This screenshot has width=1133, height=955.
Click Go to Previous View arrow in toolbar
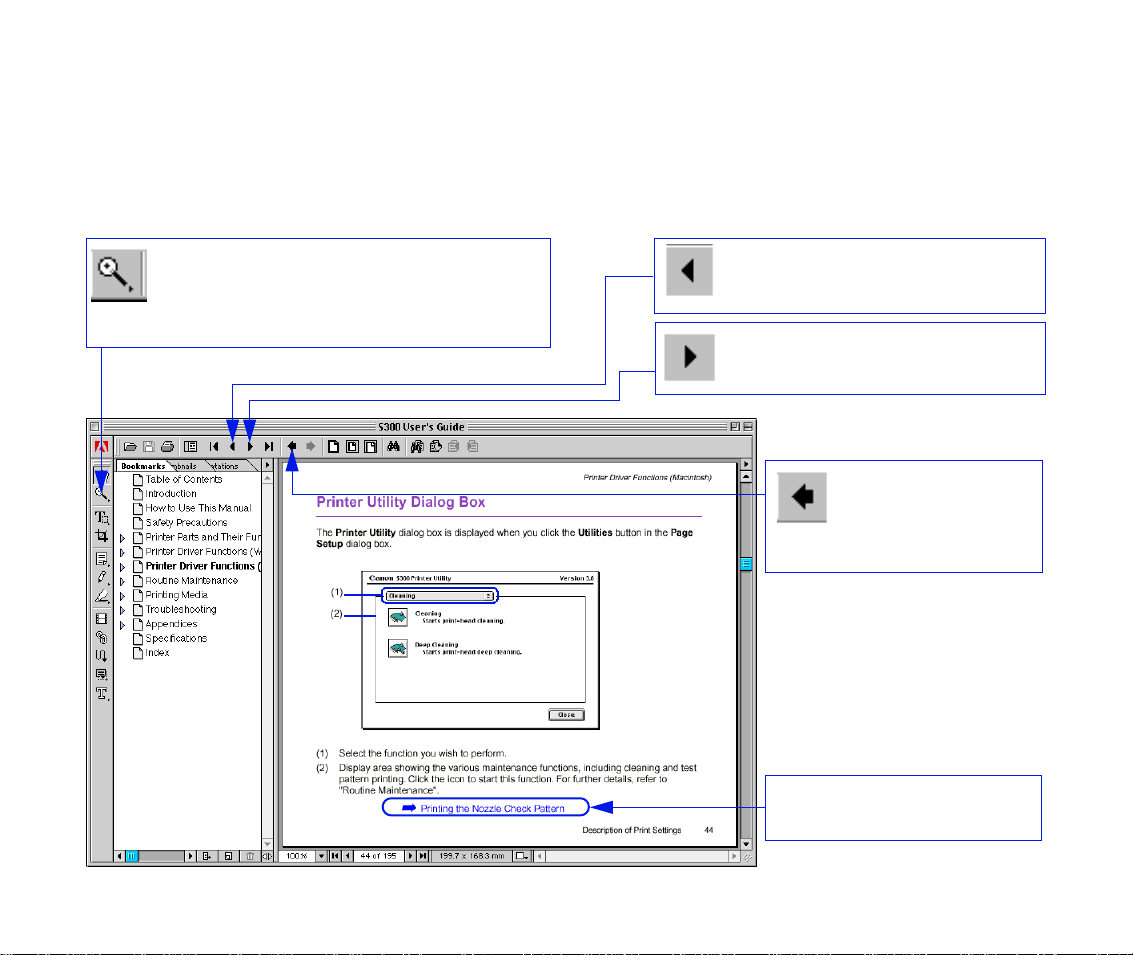pyautogui.click(x=292, y=446)
